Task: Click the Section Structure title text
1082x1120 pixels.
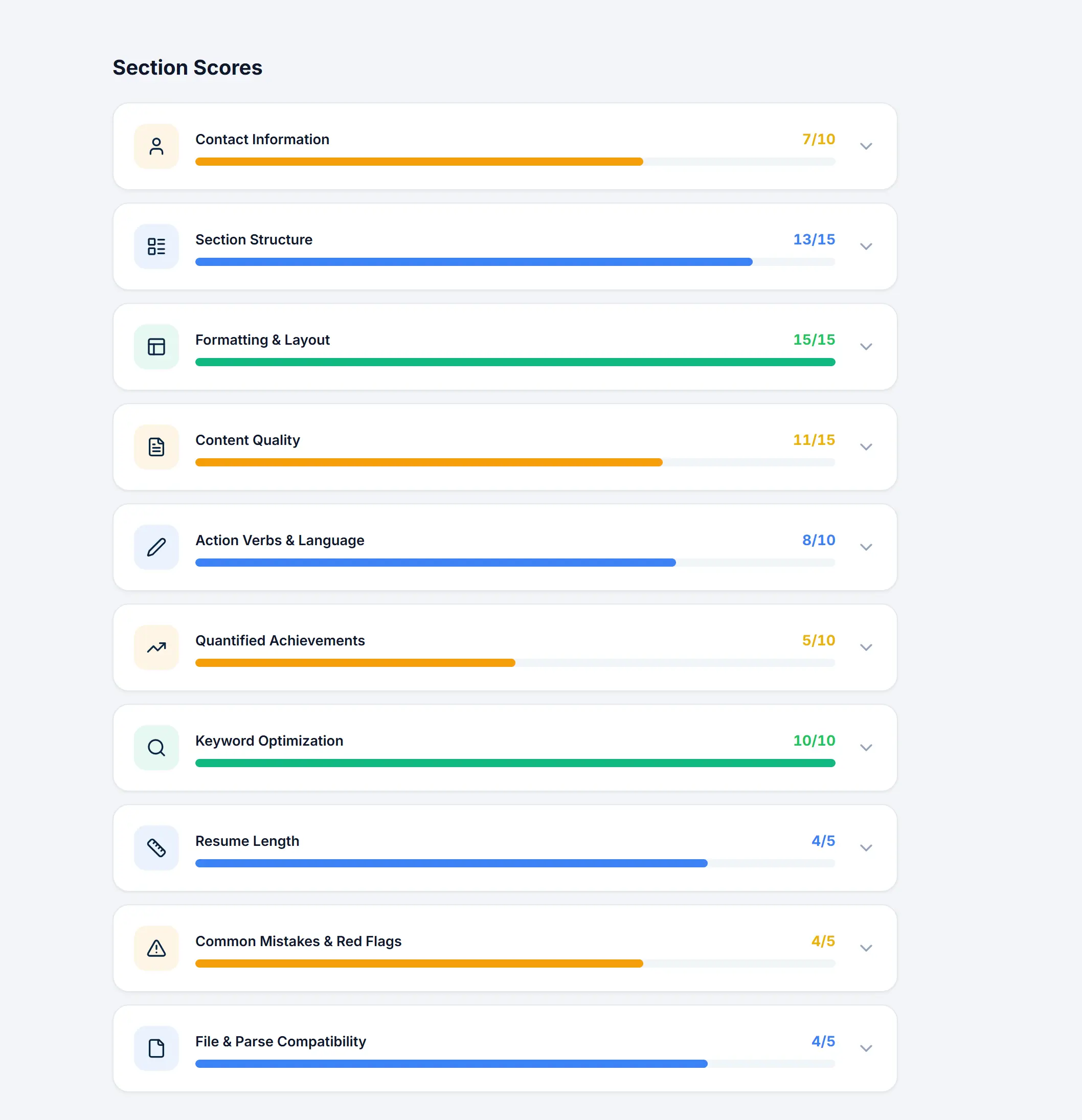Action: pos(254,239)
